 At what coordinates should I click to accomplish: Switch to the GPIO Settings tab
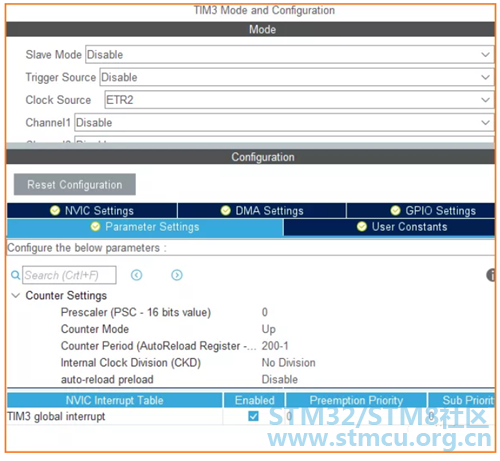[x=421, y=211]
